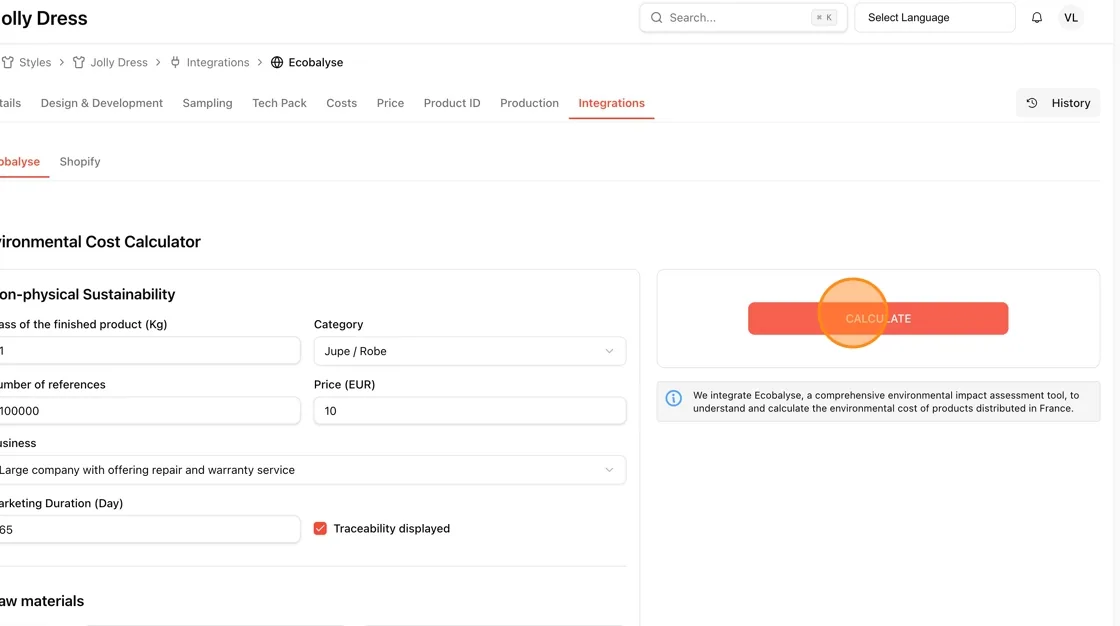Click the Non-physical Sustainability heading
The height and width of the screenshot is (626, 1120).
pyautogui.click(x=87, y=294)
